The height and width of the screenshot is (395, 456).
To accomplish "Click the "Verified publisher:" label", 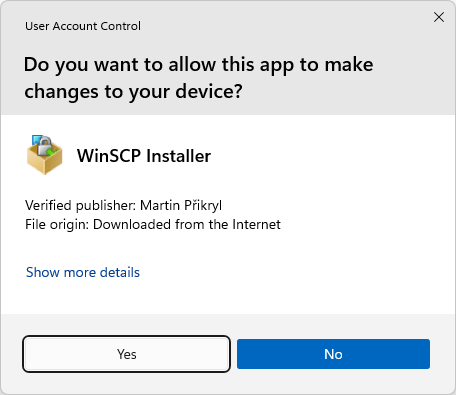I will (x=80, y=205).
